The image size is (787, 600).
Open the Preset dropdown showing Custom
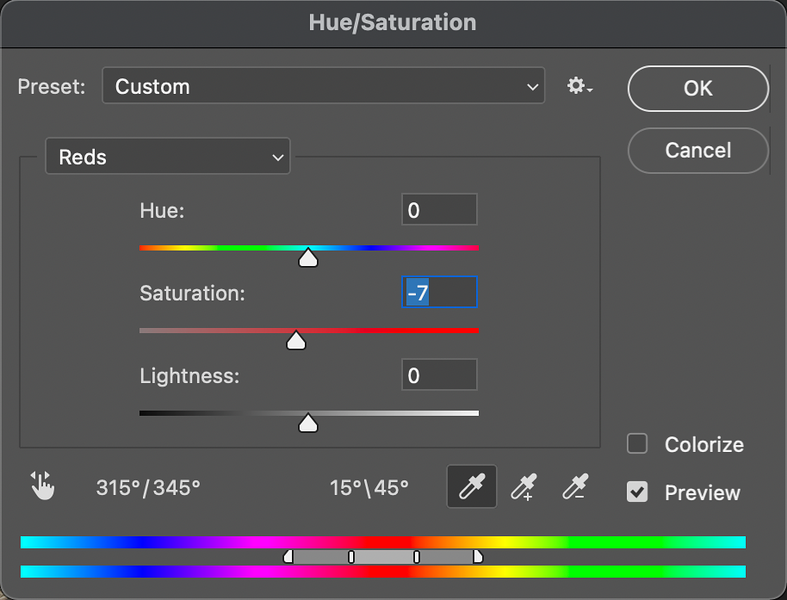(323, 86)
